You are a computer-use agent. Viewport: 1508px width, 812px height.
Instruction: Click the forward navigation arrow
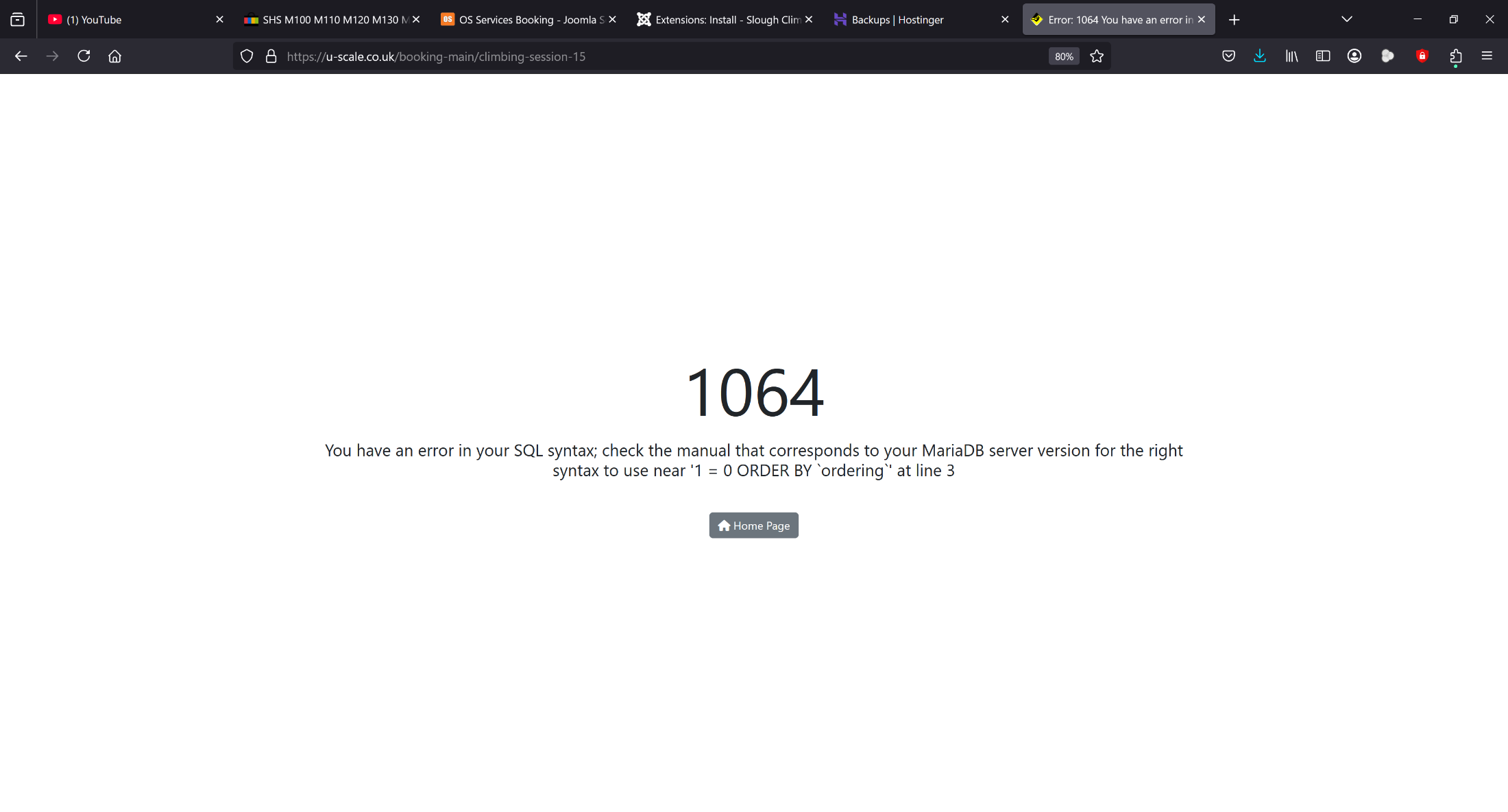coord(53,56)
